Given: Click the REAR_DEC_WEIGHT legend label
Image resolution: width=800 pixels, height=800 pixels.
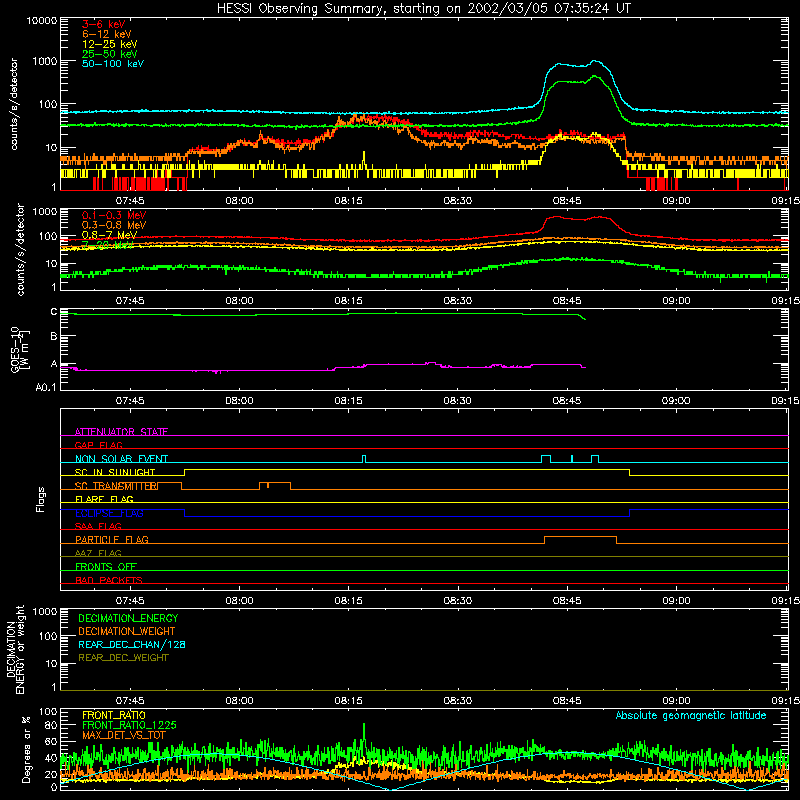Looking at the screenshot, I should (x=123, y=658).
